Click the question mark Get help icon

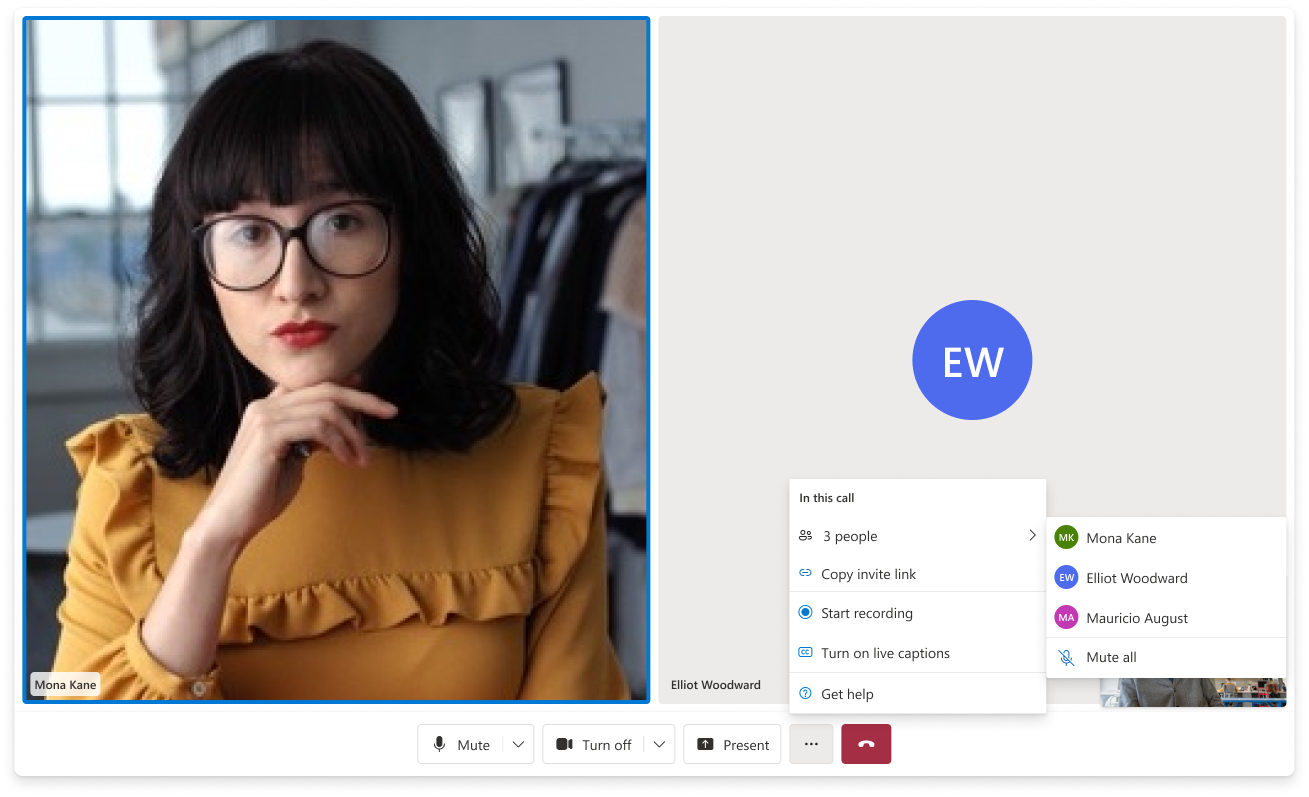pyautogui.click(x=805, y=694)
